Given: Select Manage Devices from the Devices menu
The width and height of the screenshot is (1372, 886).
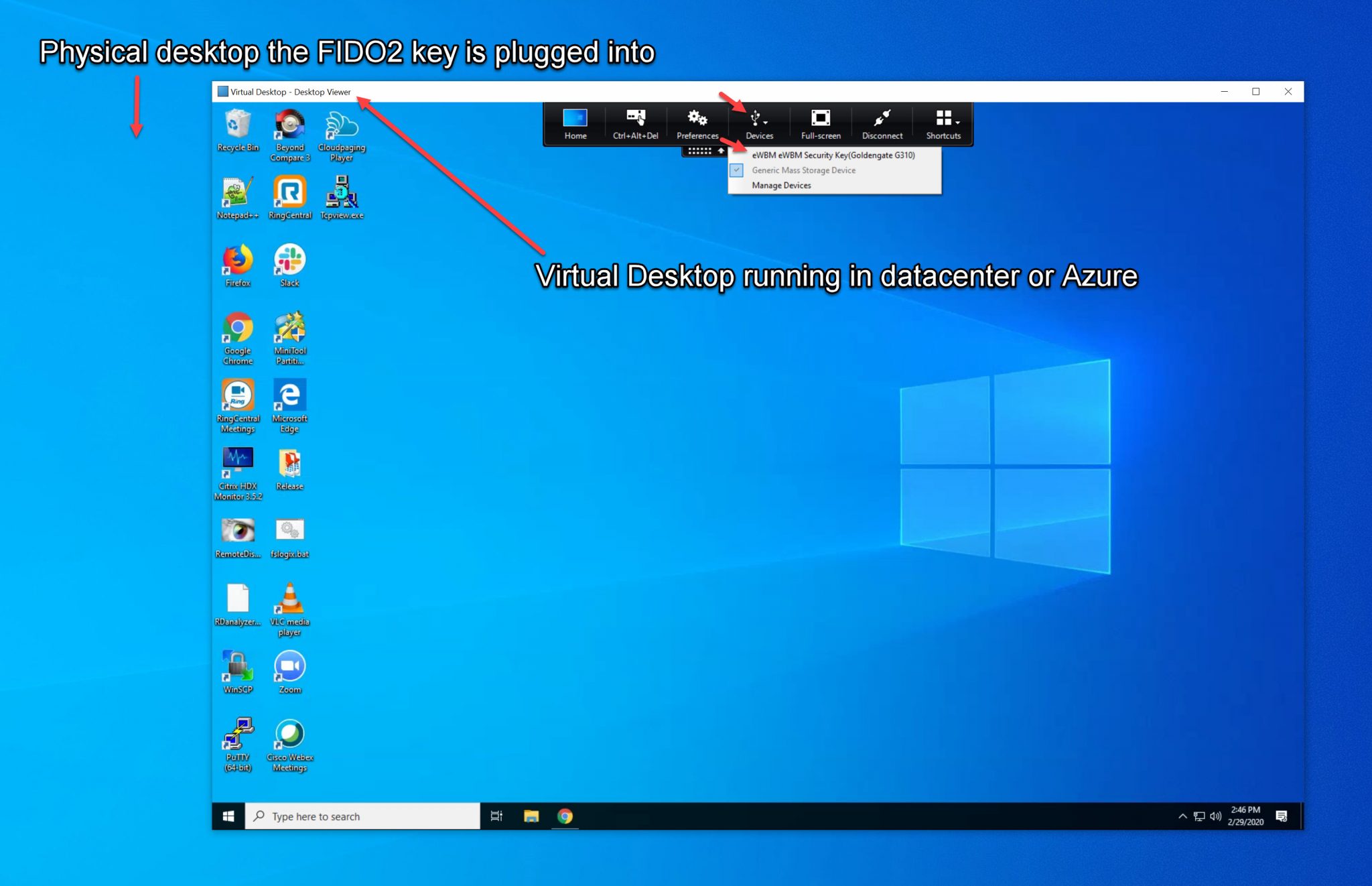Looking at the screenshot, I should (x=780, y=185).
